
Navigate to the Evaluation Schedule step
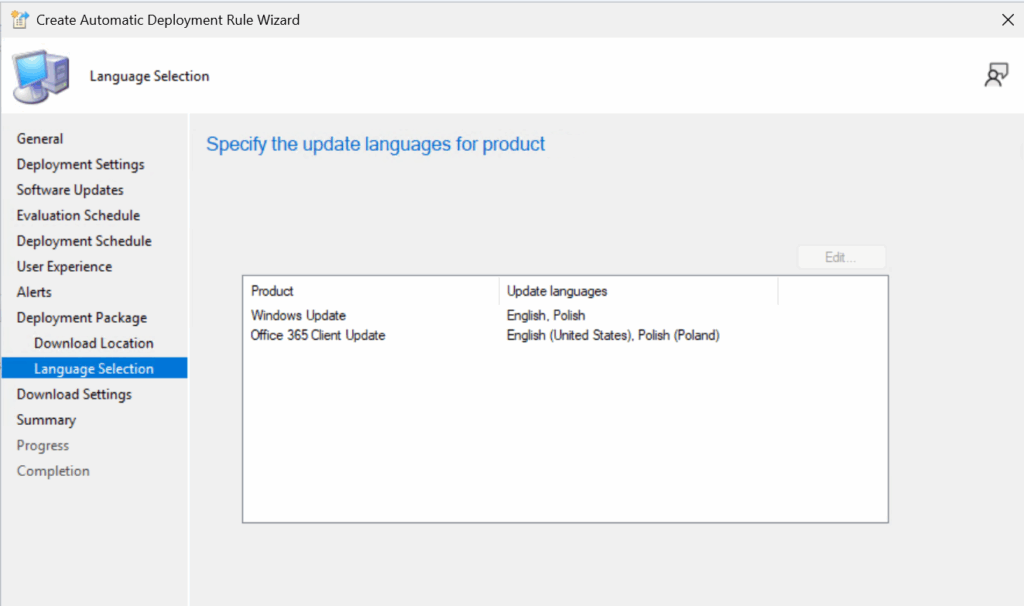click(x=78, y=215)
